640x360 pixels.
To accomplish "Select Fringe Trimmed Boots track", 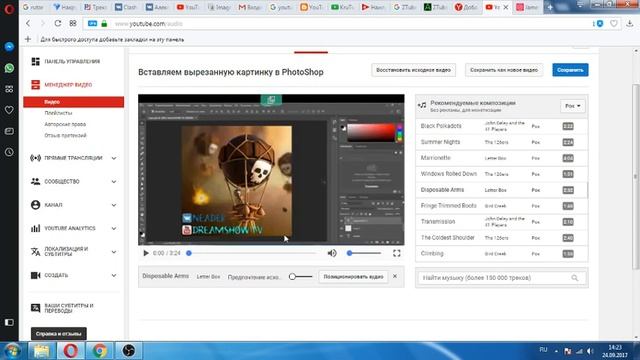I will [502, 206].
